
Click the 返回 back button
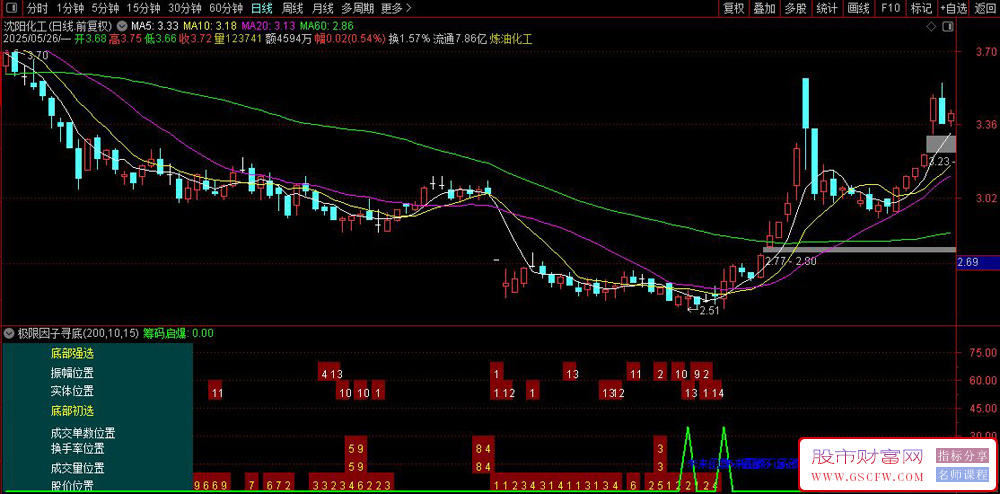[x=986, y=8]
